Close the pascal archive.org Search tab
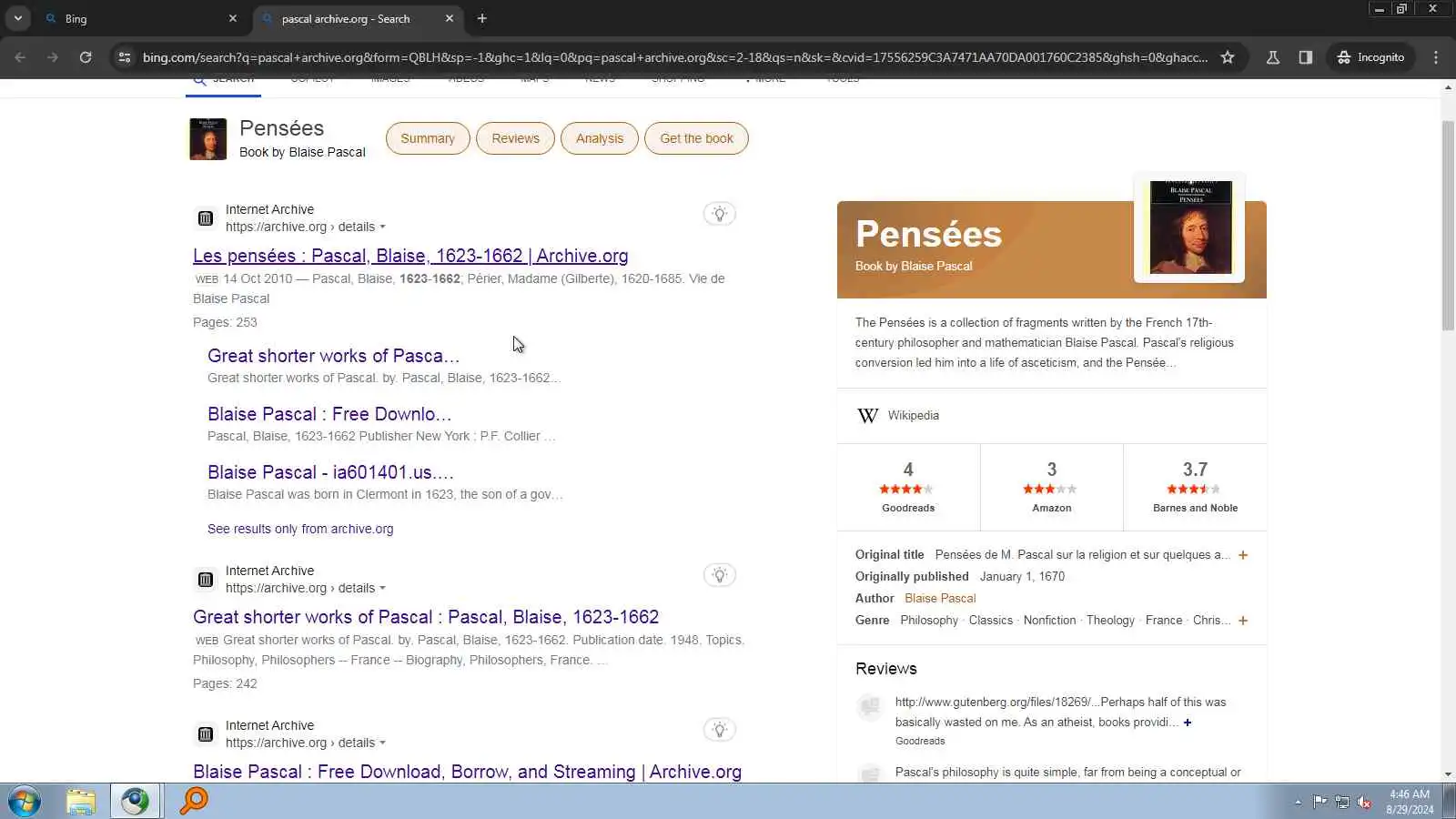 tap(450, 18)
